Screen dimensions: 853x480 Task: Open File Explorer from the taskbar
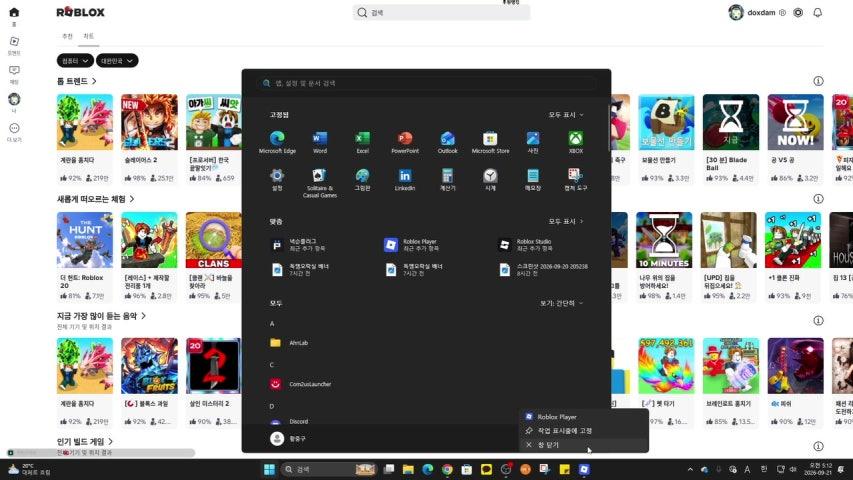pos(408,469)
